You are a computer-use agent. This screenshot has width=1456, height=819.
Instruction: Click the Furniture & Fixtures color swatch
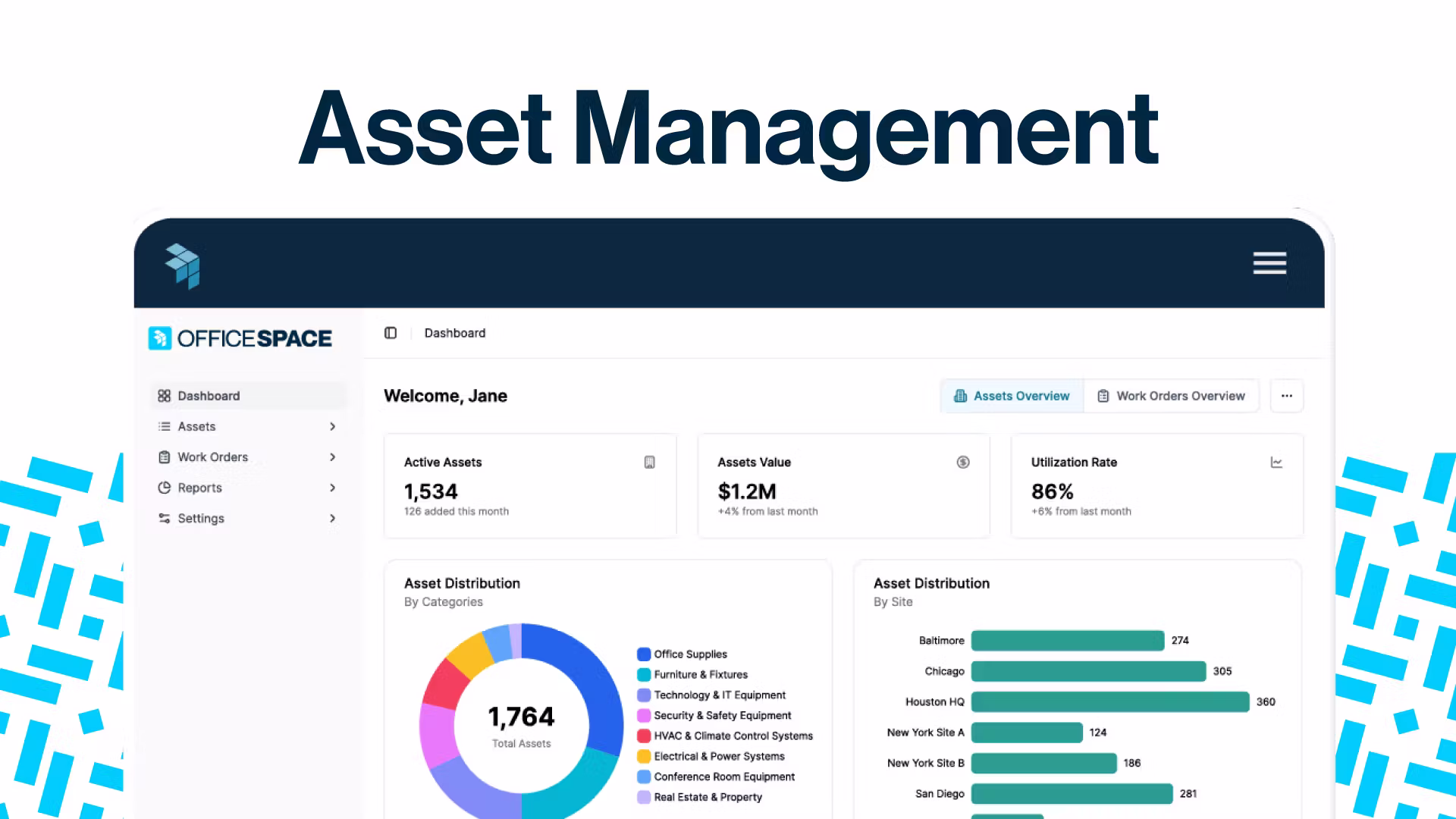pyautogui.click(x=642, y=674)
